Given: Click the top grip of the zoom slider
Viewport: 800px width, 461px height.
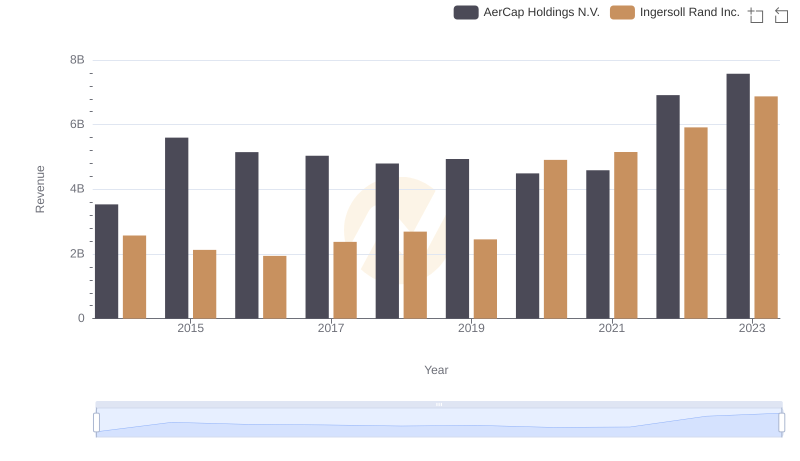Looking at the screenshot, I should pos(439,404).
